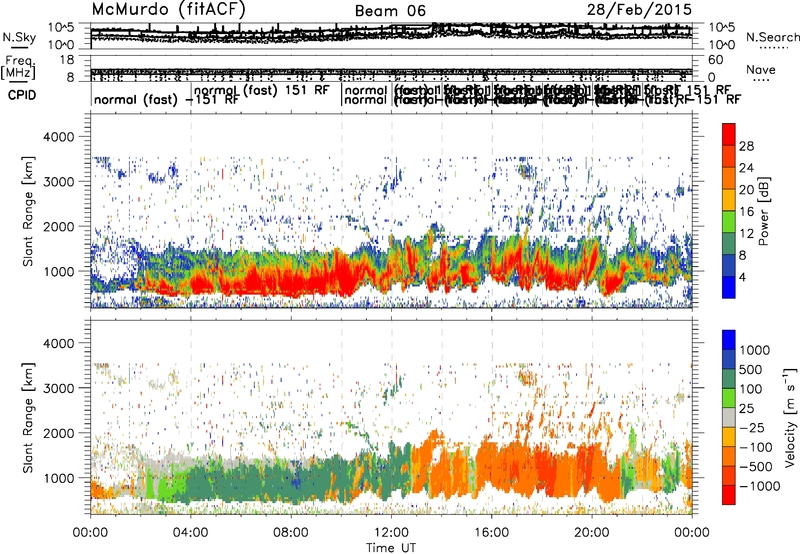
Task: Click the red top segment of Power colorbar
Action: (x=729, y=134)
